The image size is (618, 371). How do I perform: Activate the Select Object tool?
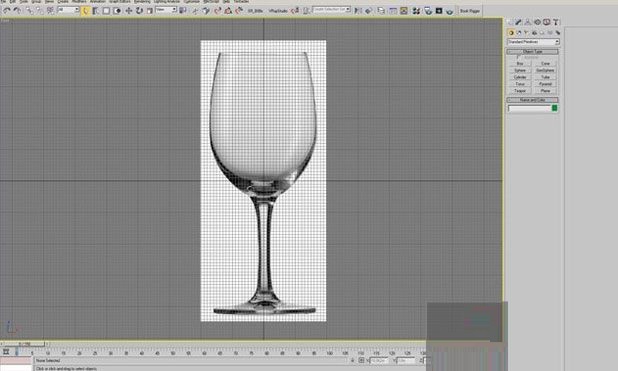pos(86,11)
